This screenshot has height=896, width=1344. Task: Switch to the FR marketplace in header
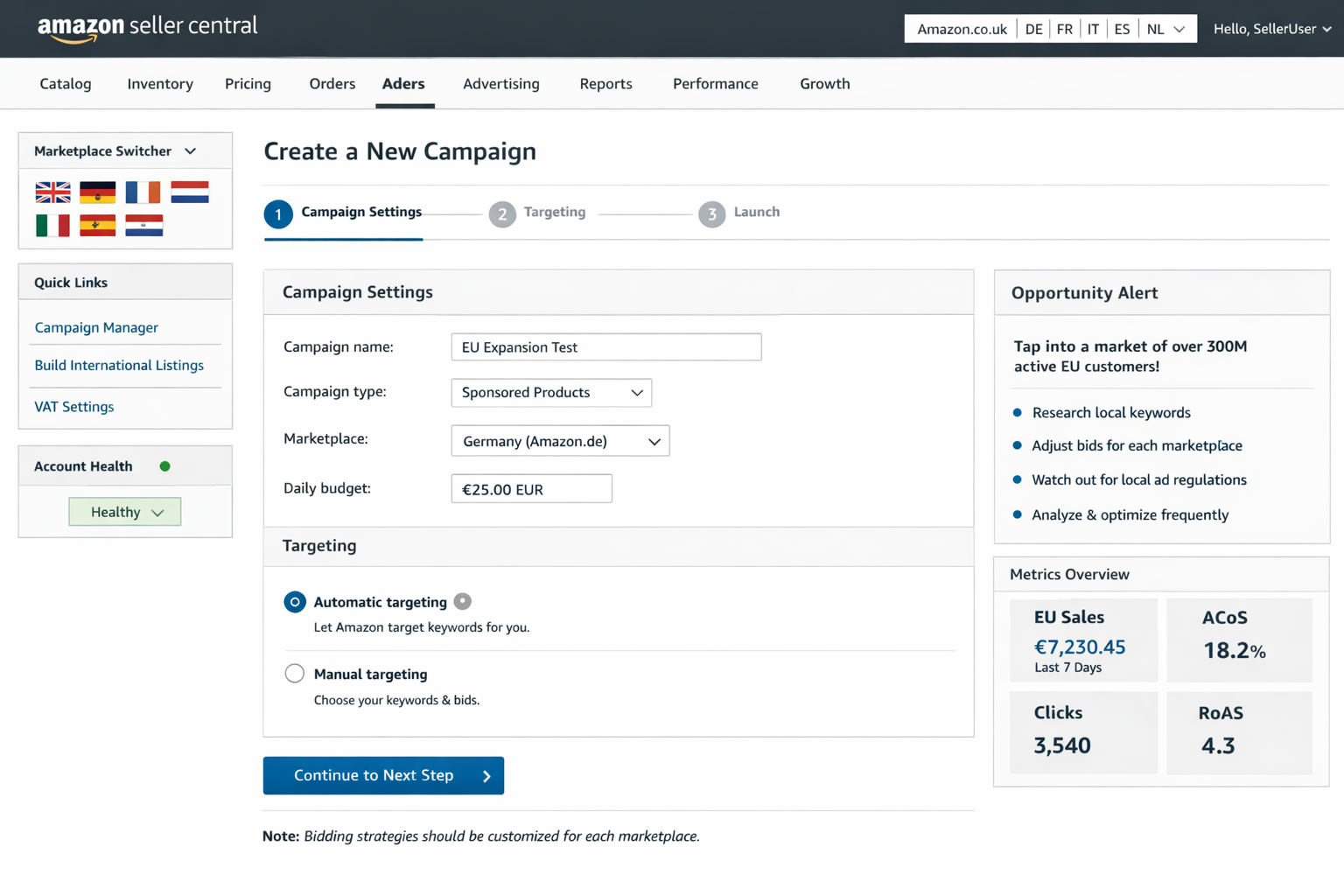[x=1064, y=29]
